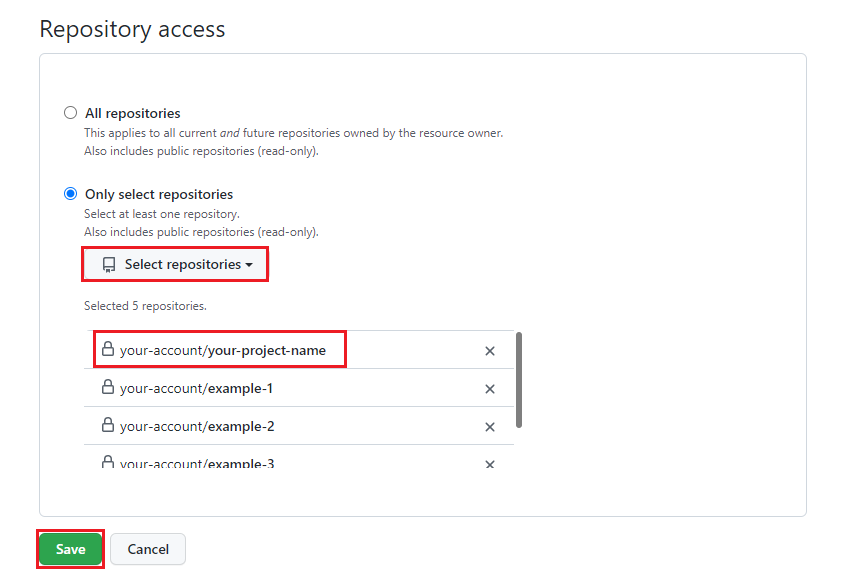The image size is (844, 583).
Task: Click the lock icon beside example-3
Action: coord(107,463)
